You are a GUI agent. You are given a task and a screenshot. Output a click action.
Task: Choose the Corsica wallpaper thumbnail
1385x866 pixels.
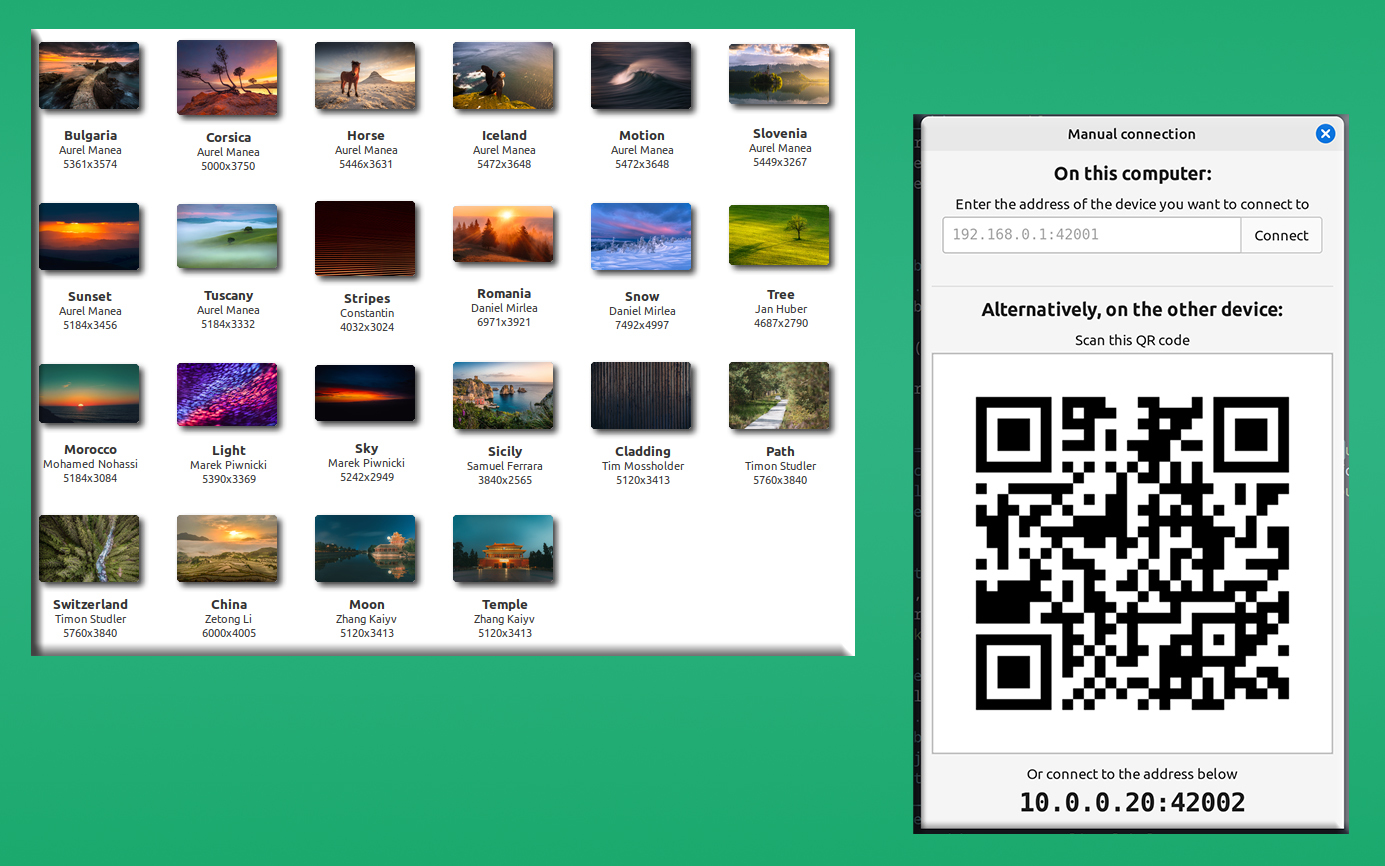click(x=227, y=78)
